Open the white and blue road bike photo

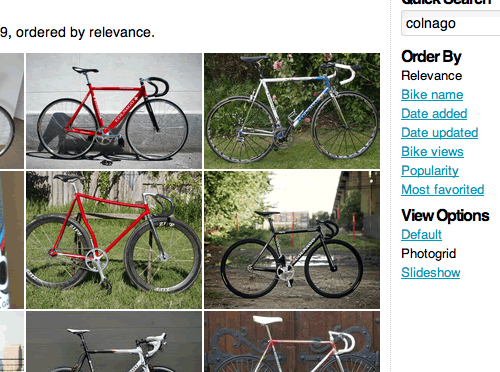point(292,111)
